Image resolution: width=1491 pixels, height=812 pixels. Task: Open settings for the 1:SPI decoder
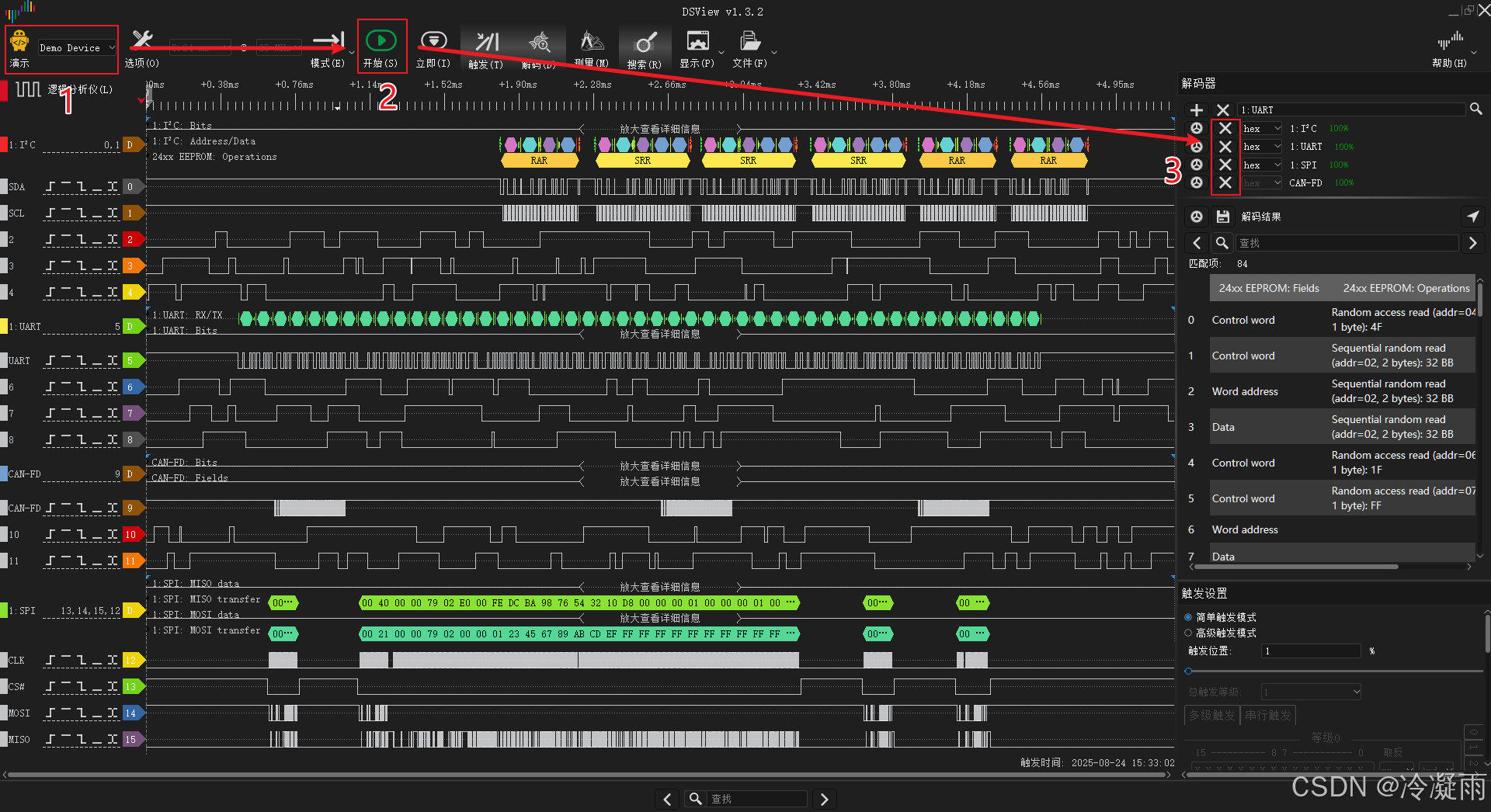pyautogui.click(x=1197, y=165)
